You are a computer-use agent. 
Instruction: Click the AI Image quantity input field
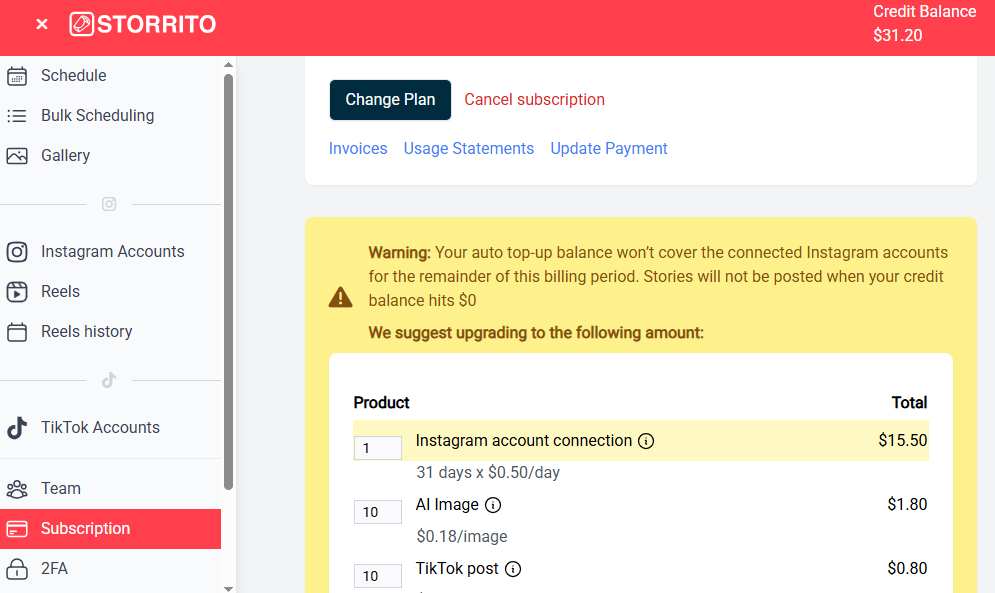[377, 511]
